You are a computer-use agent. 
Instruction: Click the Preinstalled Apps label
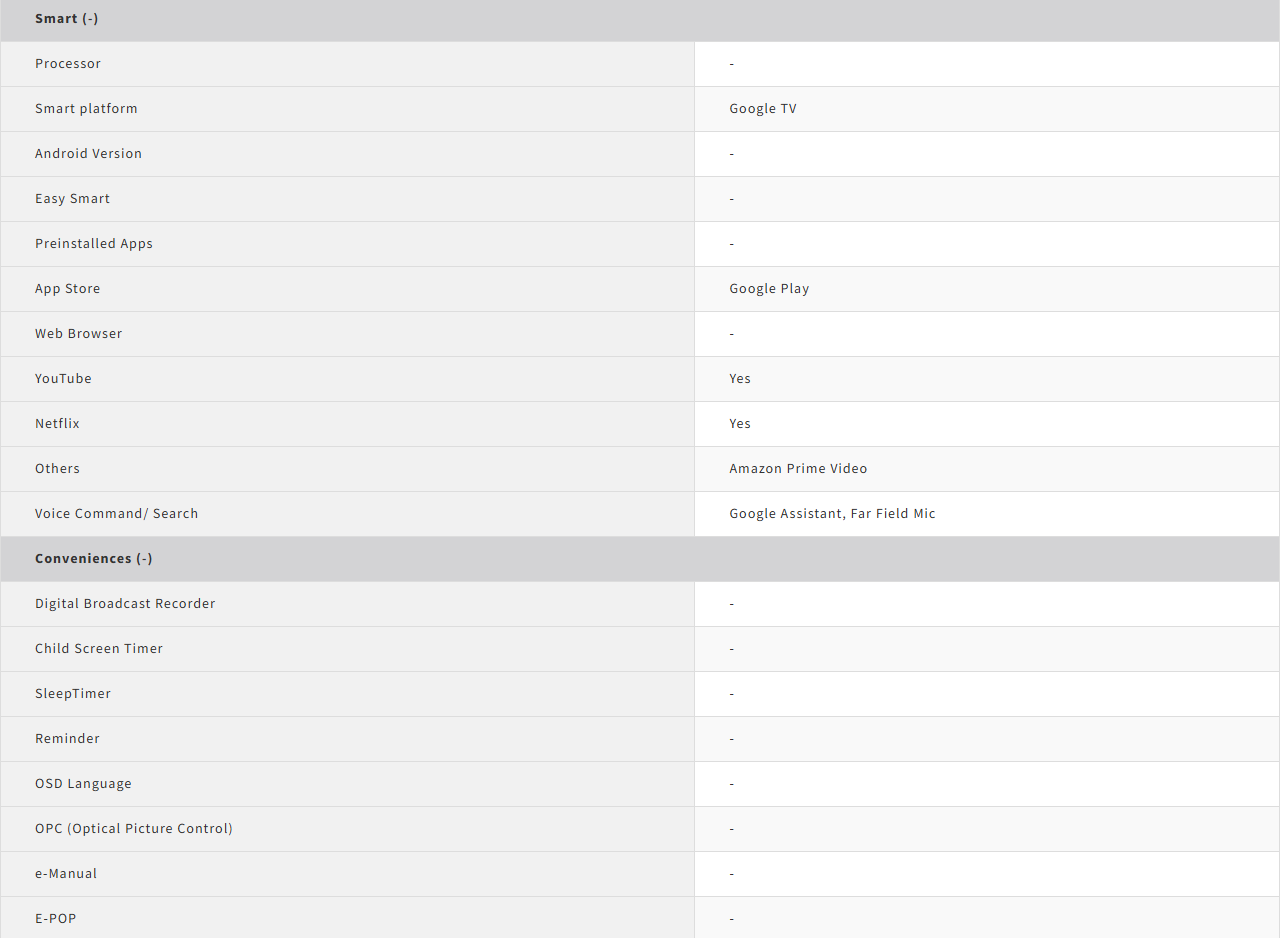tap(94, 244)
